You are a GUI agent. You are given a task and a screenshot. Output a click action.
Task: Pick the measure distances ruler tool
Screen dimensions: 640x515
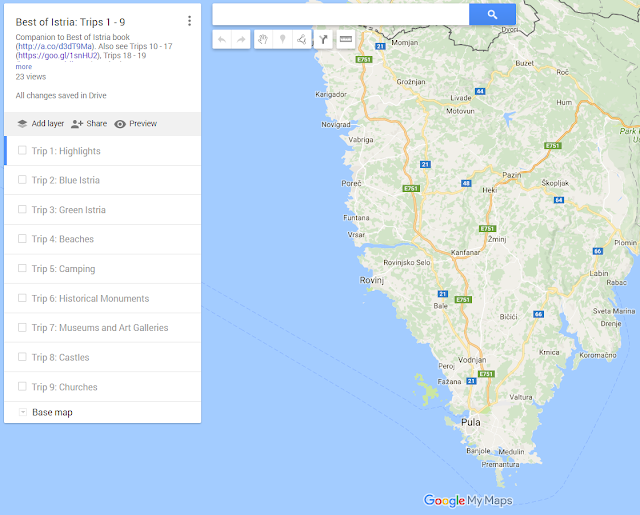[x=346, y=40]
